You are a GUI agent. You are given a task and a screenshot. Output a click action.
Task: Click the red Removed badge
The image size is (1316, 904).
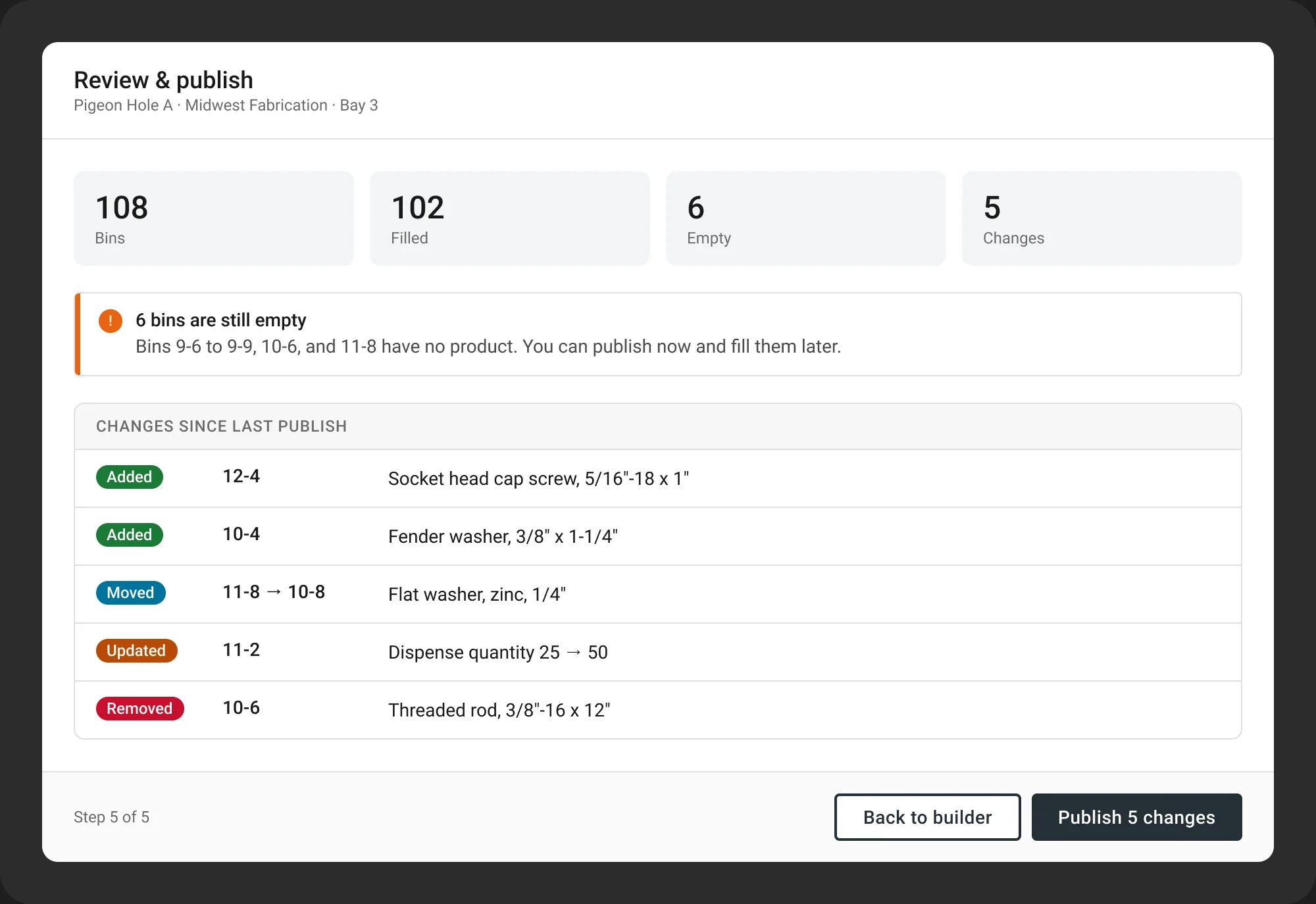[140, 709]
